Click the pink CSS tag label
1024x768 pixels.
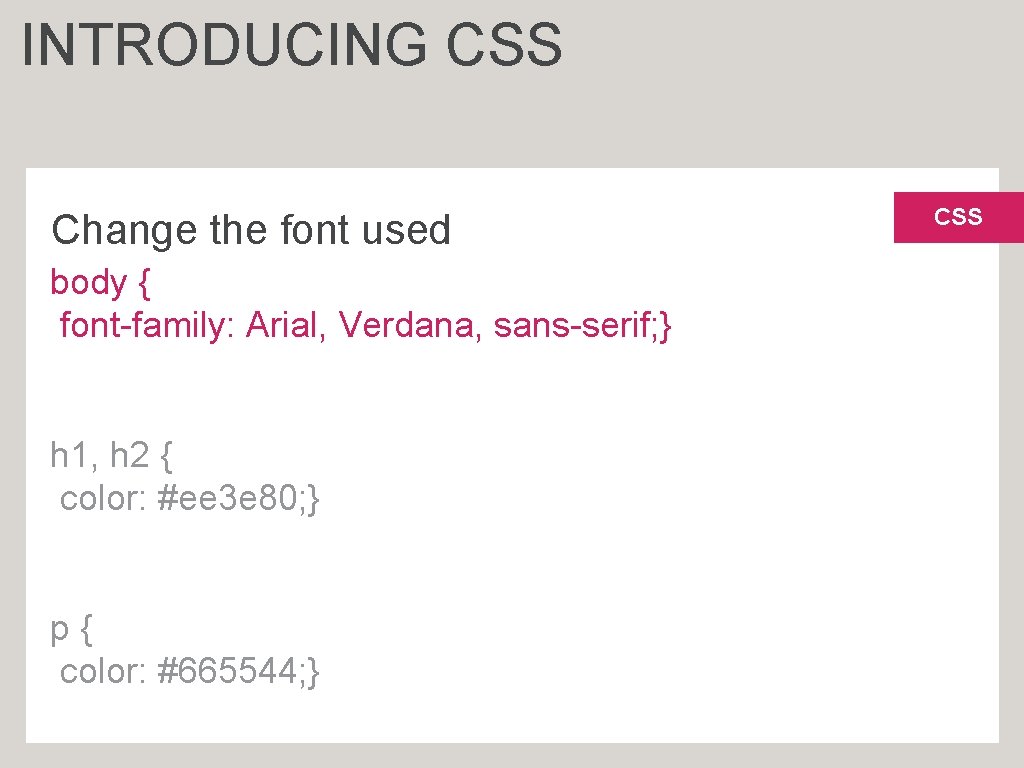[x=958, y=216]
